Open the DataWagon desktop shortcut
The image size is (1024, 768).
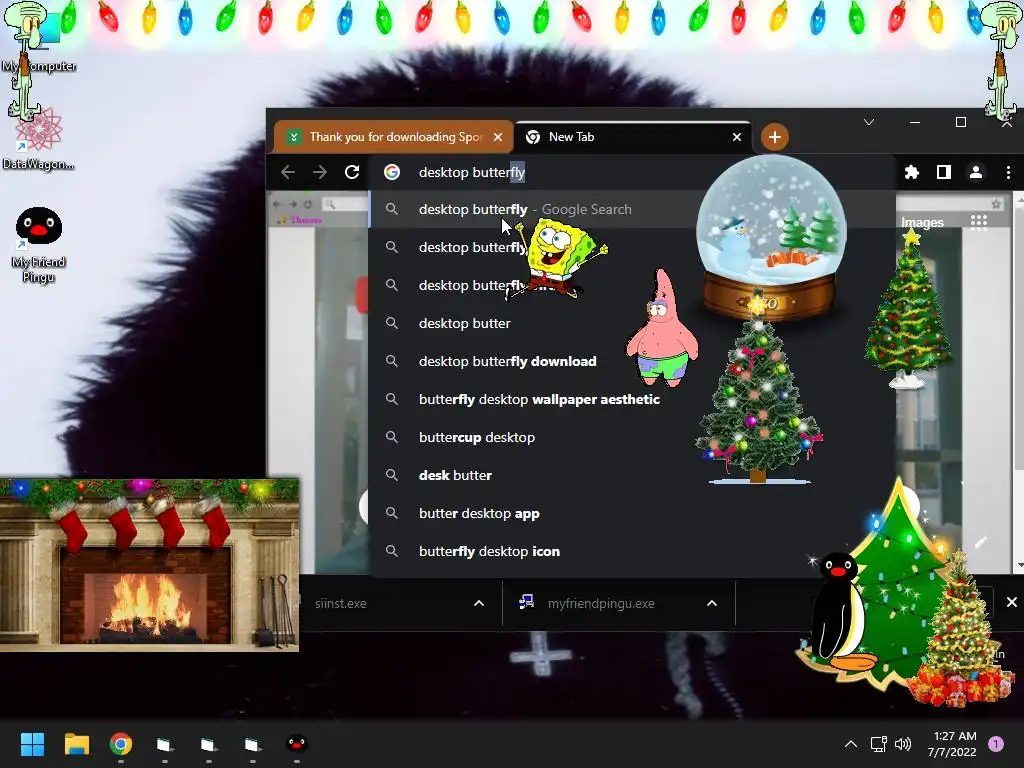[x=38, y=140]
